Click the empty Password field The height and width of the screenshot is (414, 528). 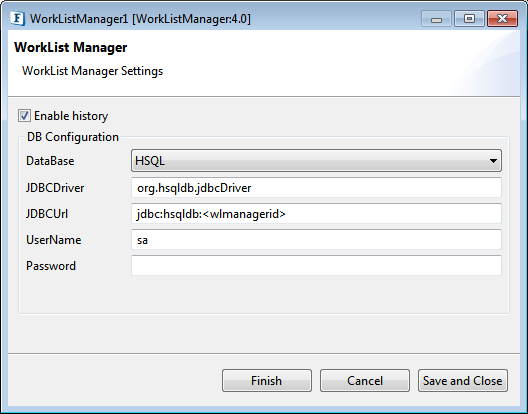pos(316,266)
